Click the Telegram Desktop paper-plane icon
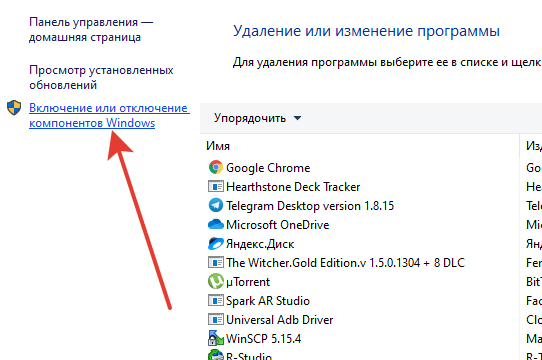 pyautogui.click(x=216, y=205)
